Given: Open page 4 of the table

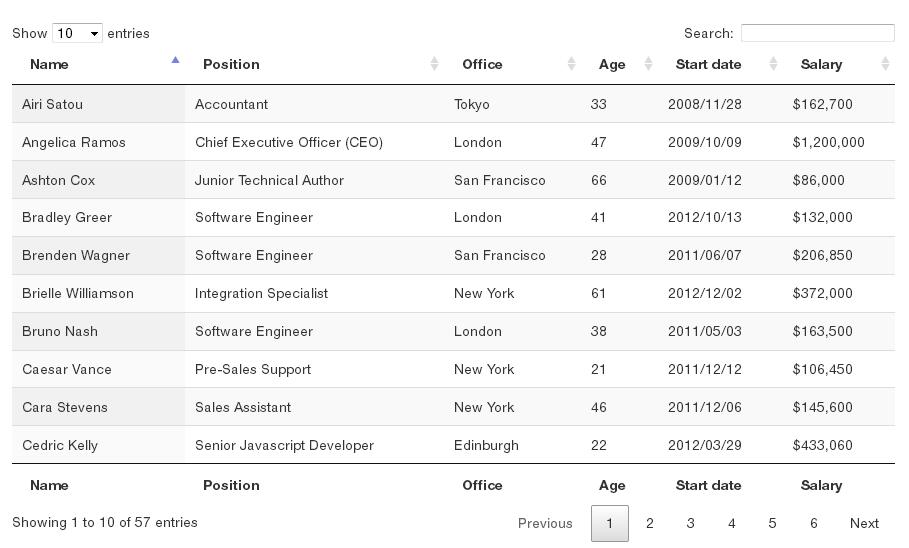Looking at the screenshot, I should [x=731, y=523].
